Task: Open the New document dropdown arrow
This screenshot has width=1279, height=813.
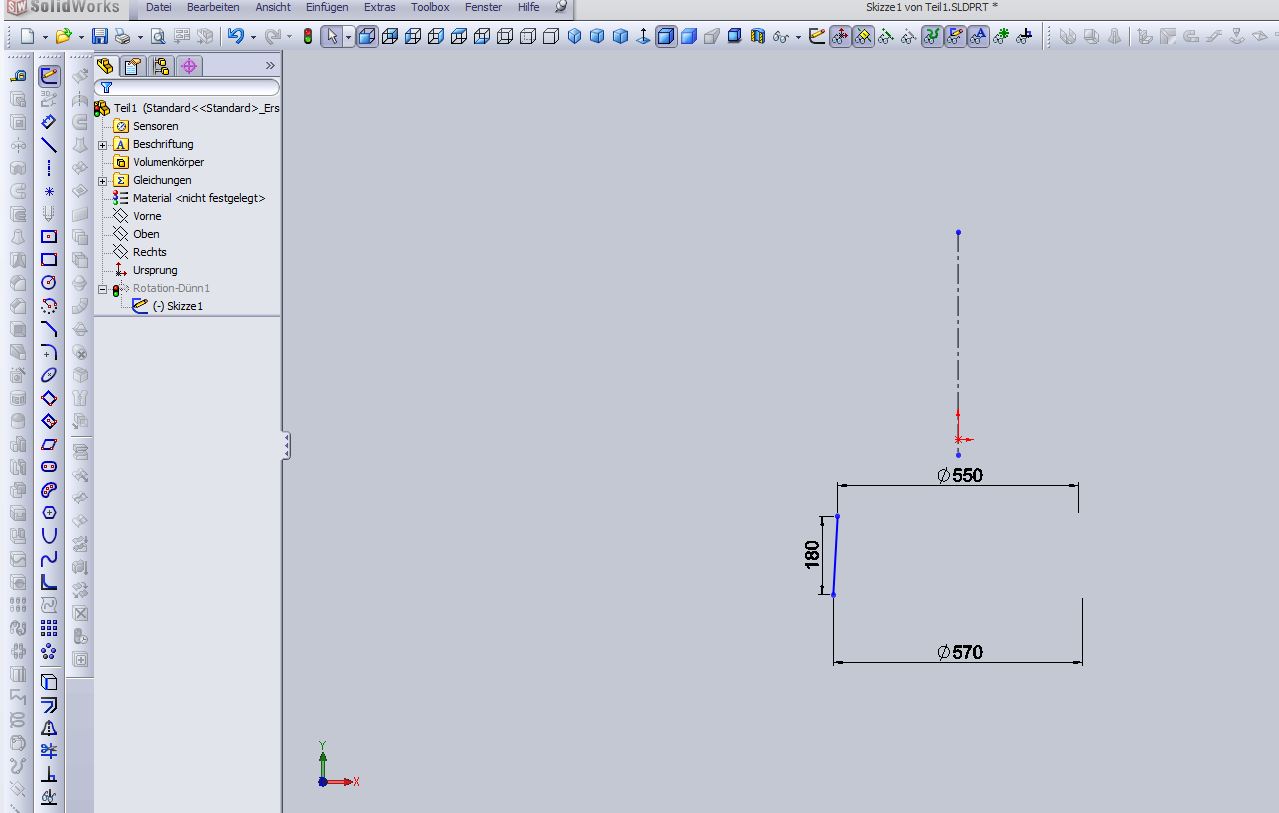Action: [45, 37]
